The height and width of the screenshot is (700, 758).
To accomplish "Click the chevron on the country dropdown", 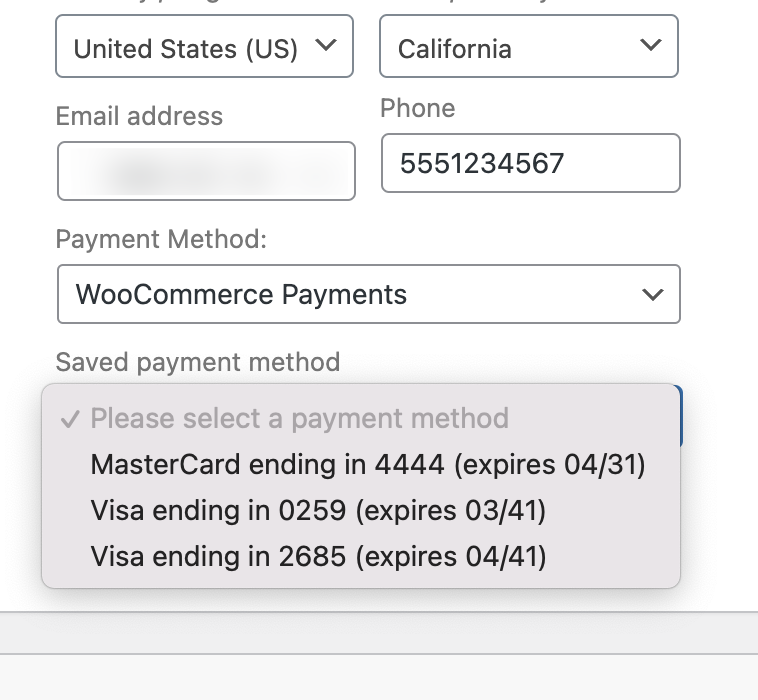I will tap(326, 46).
